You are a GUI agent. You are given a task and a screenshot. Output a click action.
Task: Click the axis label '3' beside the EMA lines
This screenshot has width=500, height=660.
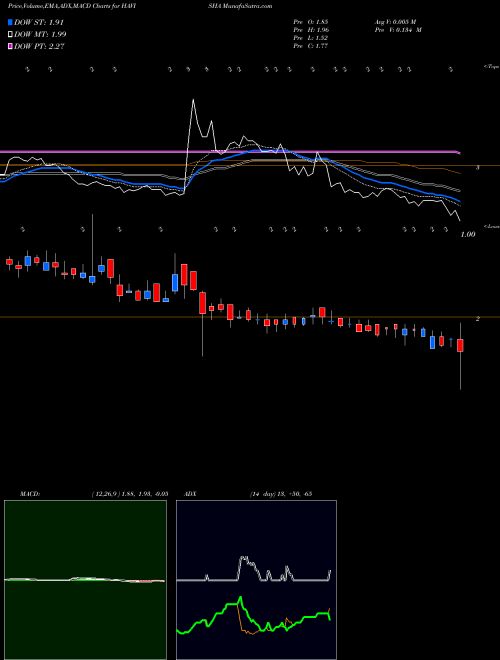[x=478, y=168]
